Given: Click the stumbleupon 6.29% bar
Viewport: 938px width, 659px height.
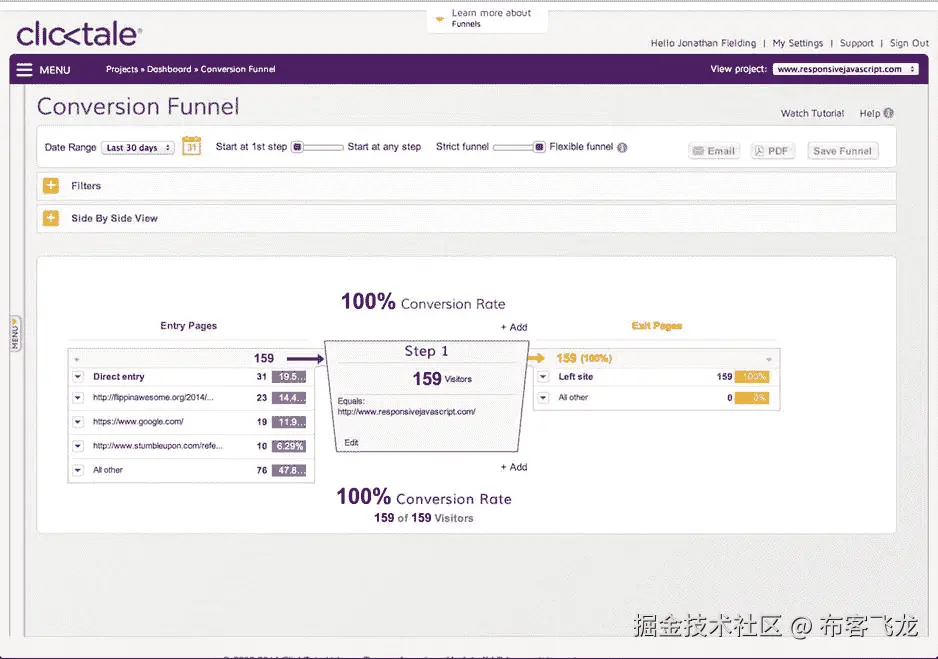Looking at the screenshot, I should tap(290, 446).
